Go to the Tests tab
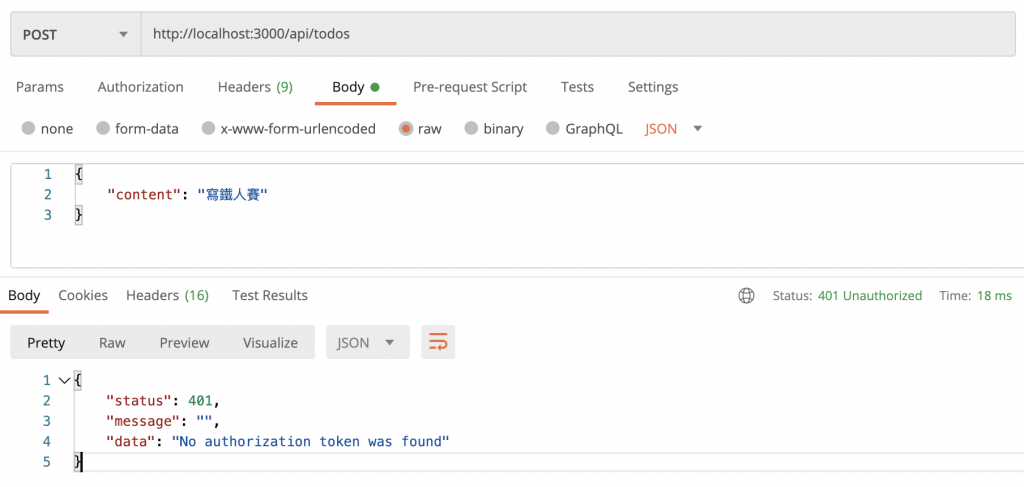The image size is (1024, 487). pos(577,87)
